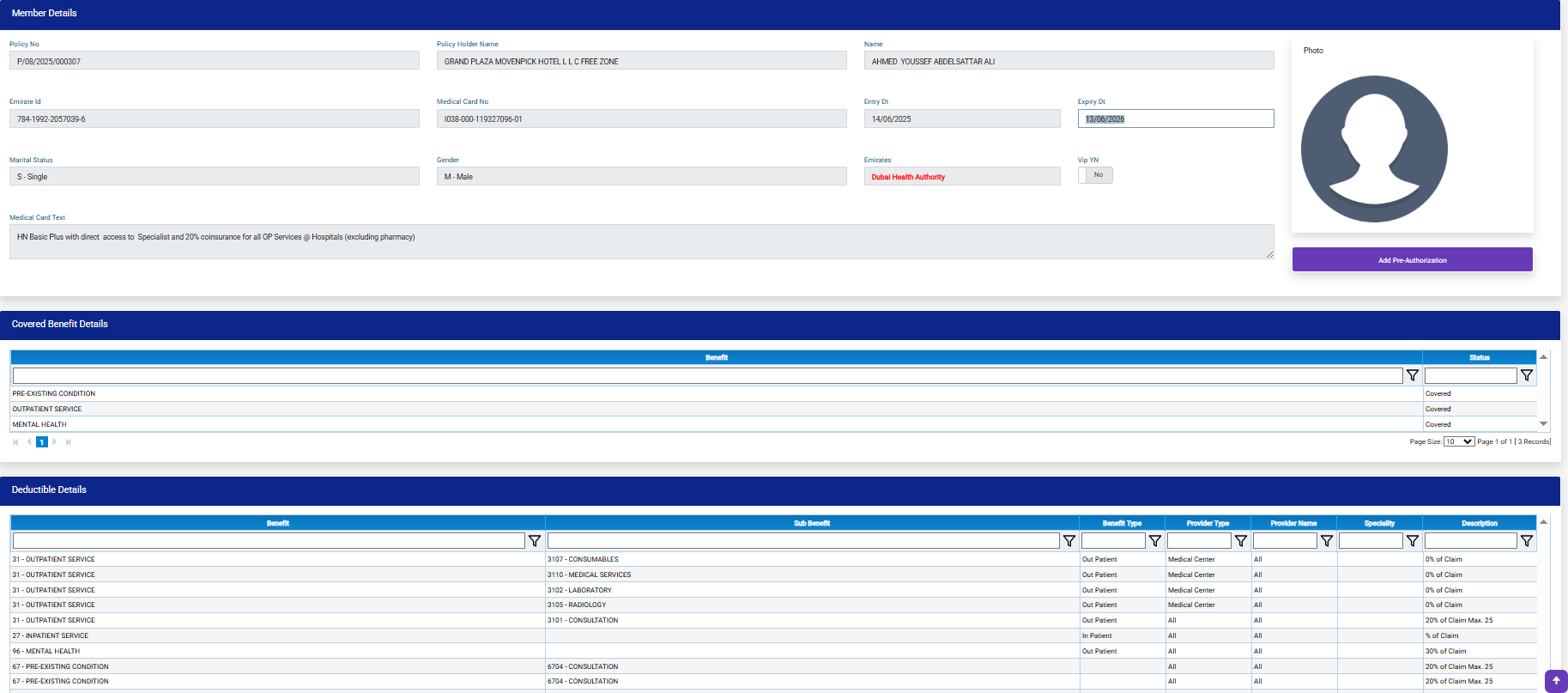Click the Description column filter icon
This screenshot has width=1568, height=693.
[x=1526, y=541]
